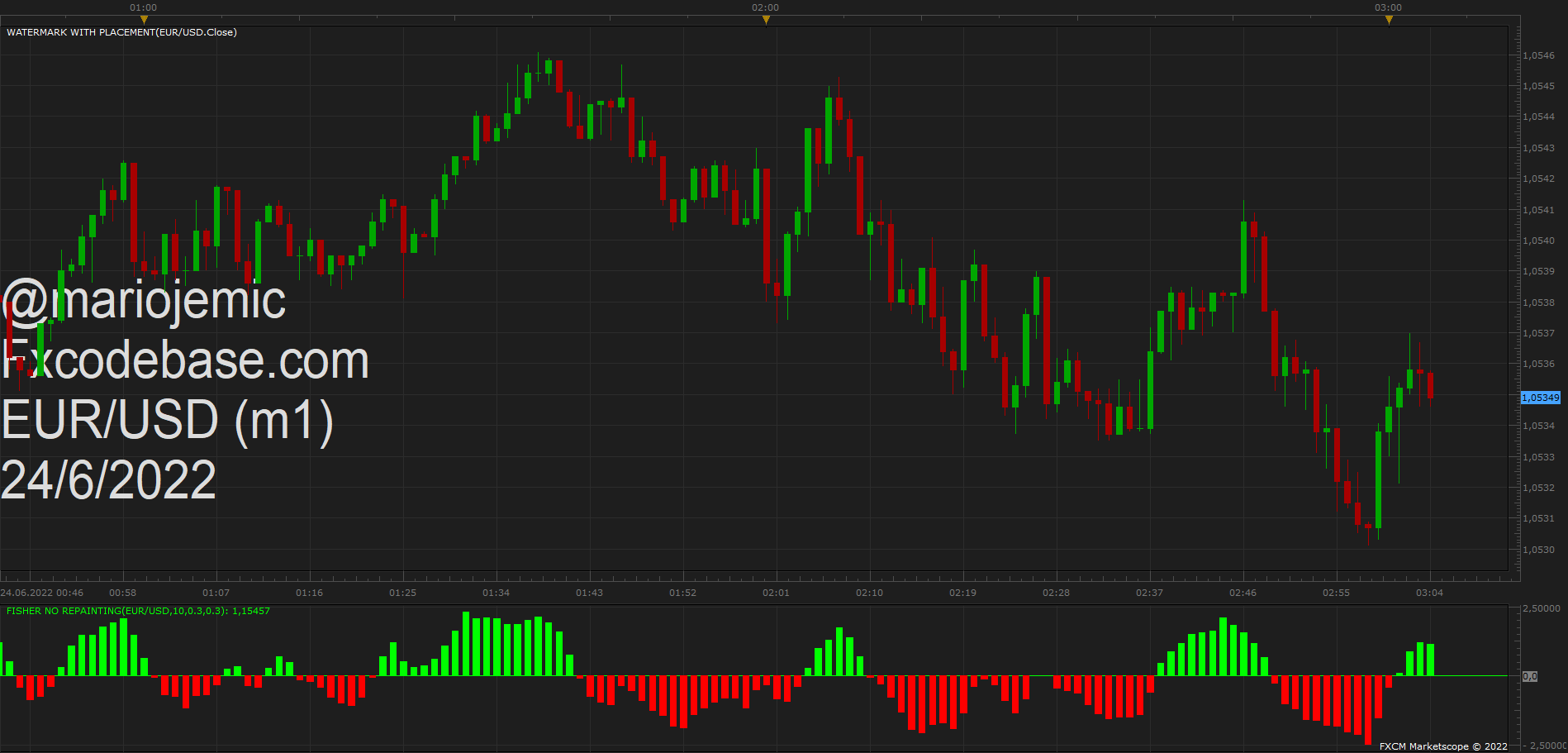This screenshot has width=1568, height=753.
Task: Click the 1,0542 price axis label
Action: (x=1539, y=179)
